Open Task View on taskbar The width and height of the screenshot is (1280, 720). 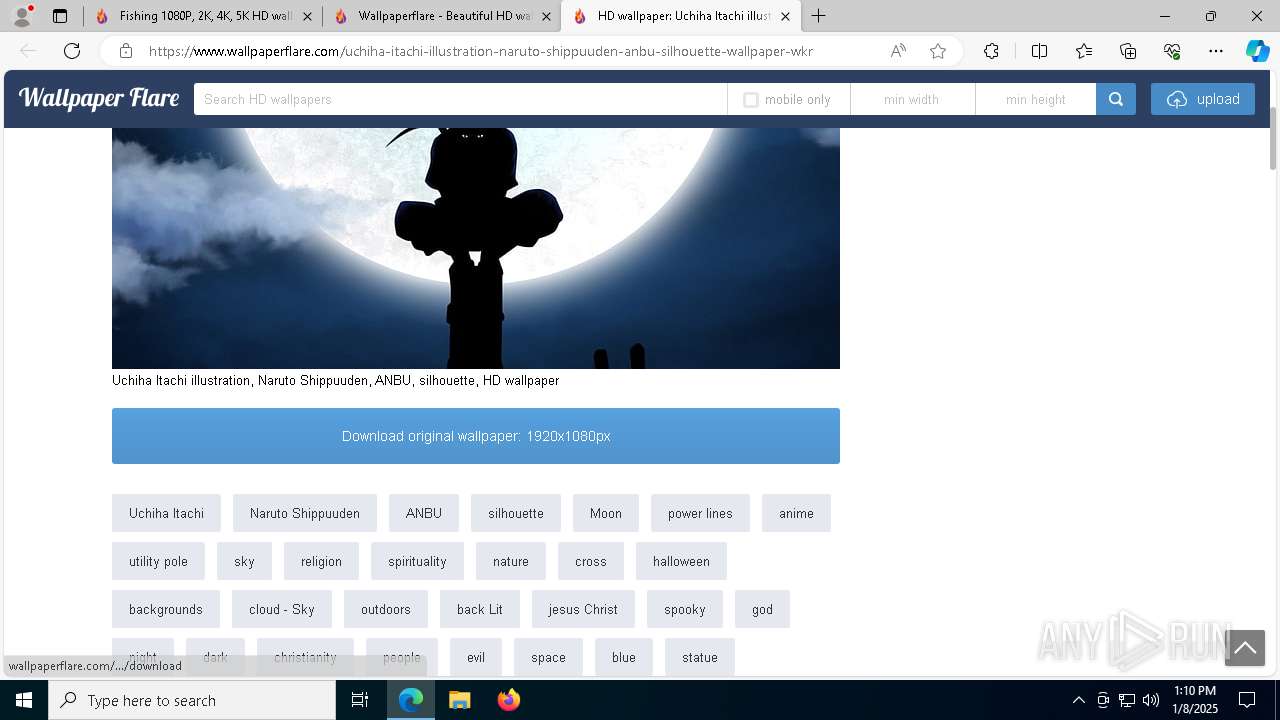point(360,700)
